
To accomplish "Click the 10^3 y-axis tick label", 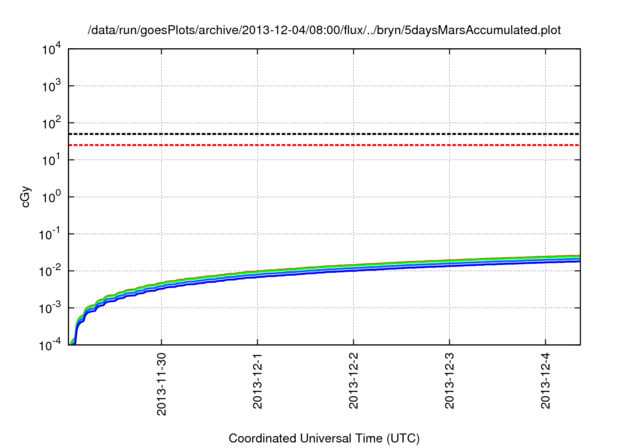I will [51, 86].
